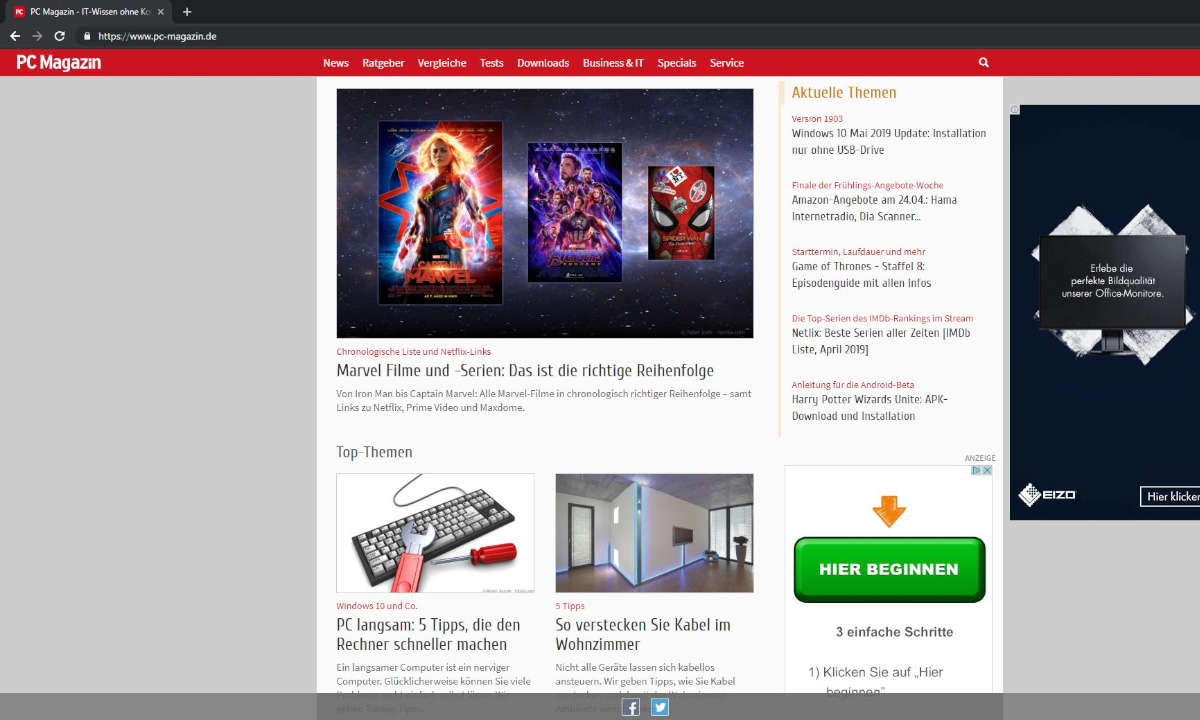The height and width of the screenshot is (720, 1200).
Task: Open Windows 10 Mai 2019 Update link
Action: pos(889,141)
